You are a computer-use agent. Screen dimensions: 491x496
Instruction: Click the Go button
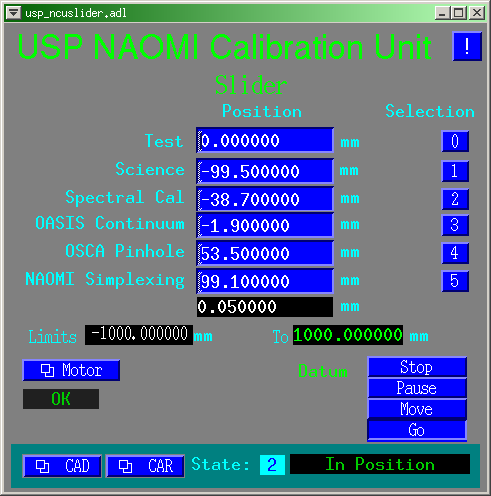(417, 430)
